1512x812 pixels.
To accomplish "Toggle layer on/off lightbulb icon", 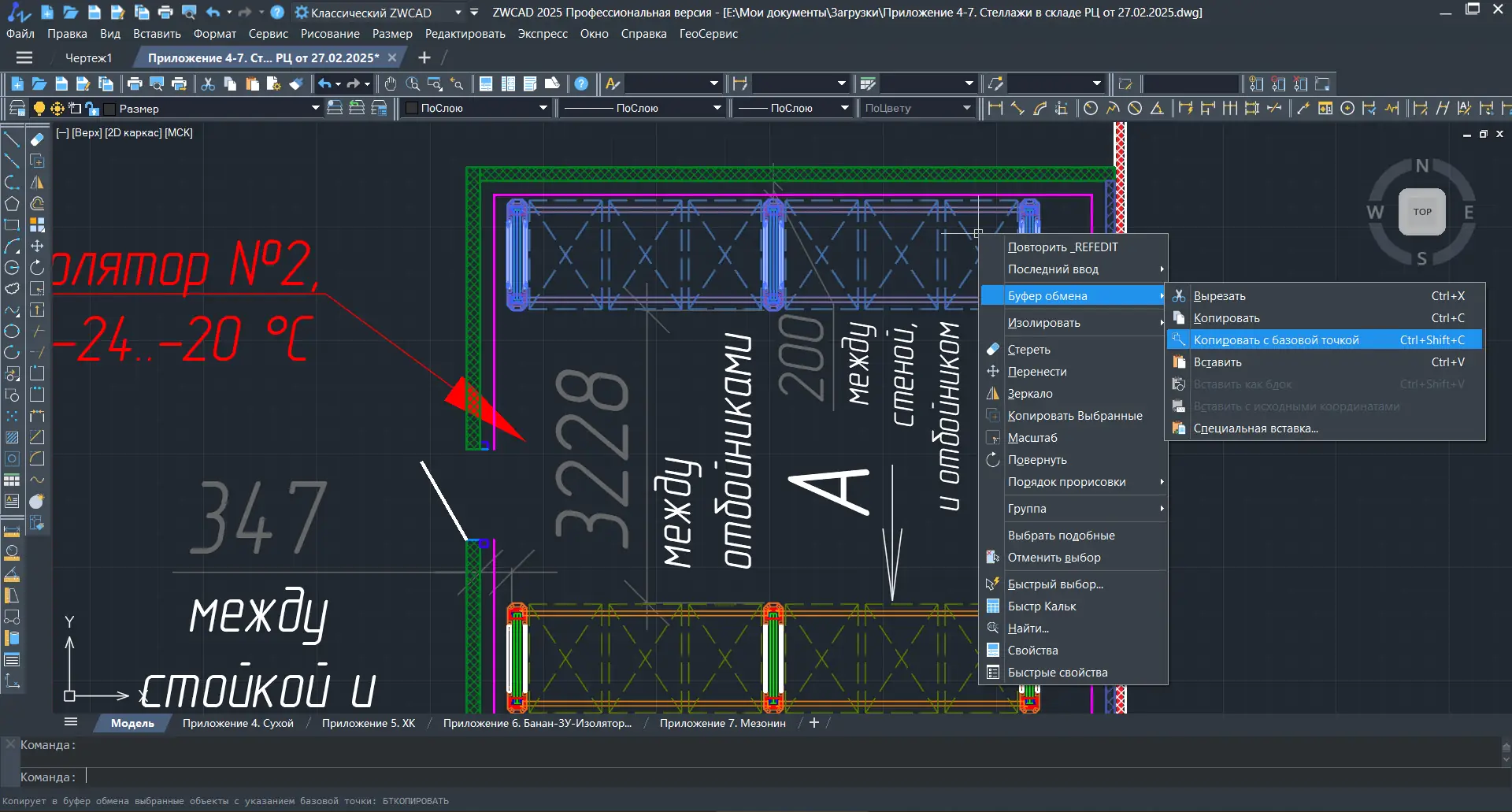I will pyautogui.click(x=39, y=109).
